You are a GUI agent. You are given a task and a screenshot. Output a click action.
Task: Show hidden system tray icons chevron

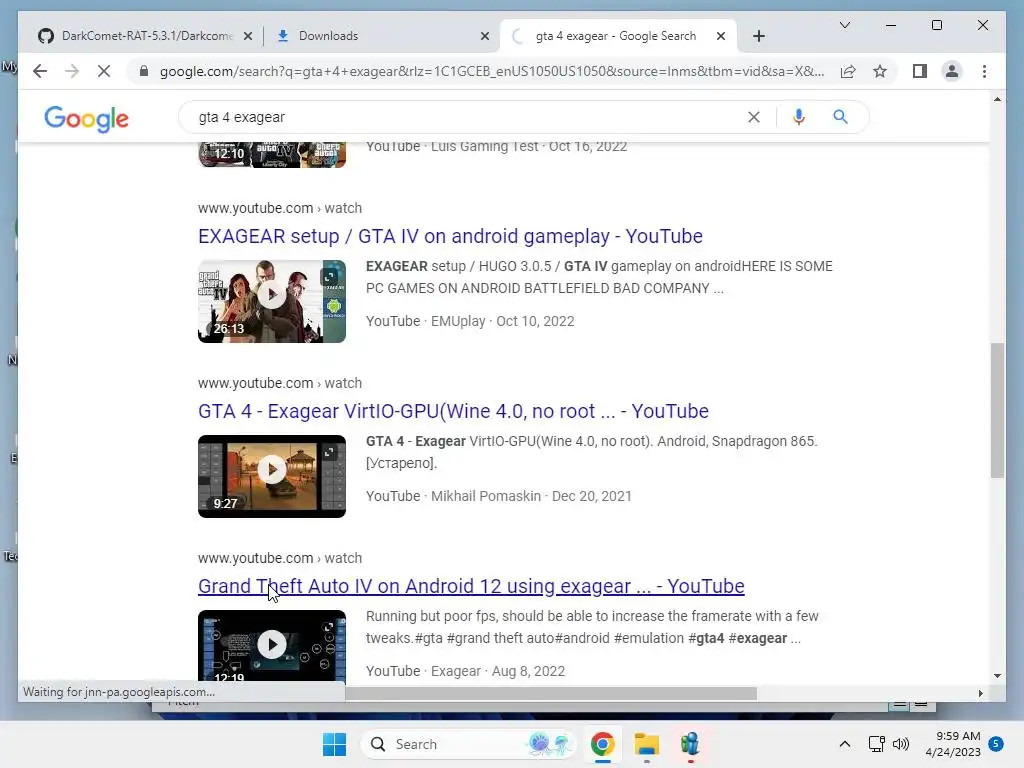tap(844, 744)
